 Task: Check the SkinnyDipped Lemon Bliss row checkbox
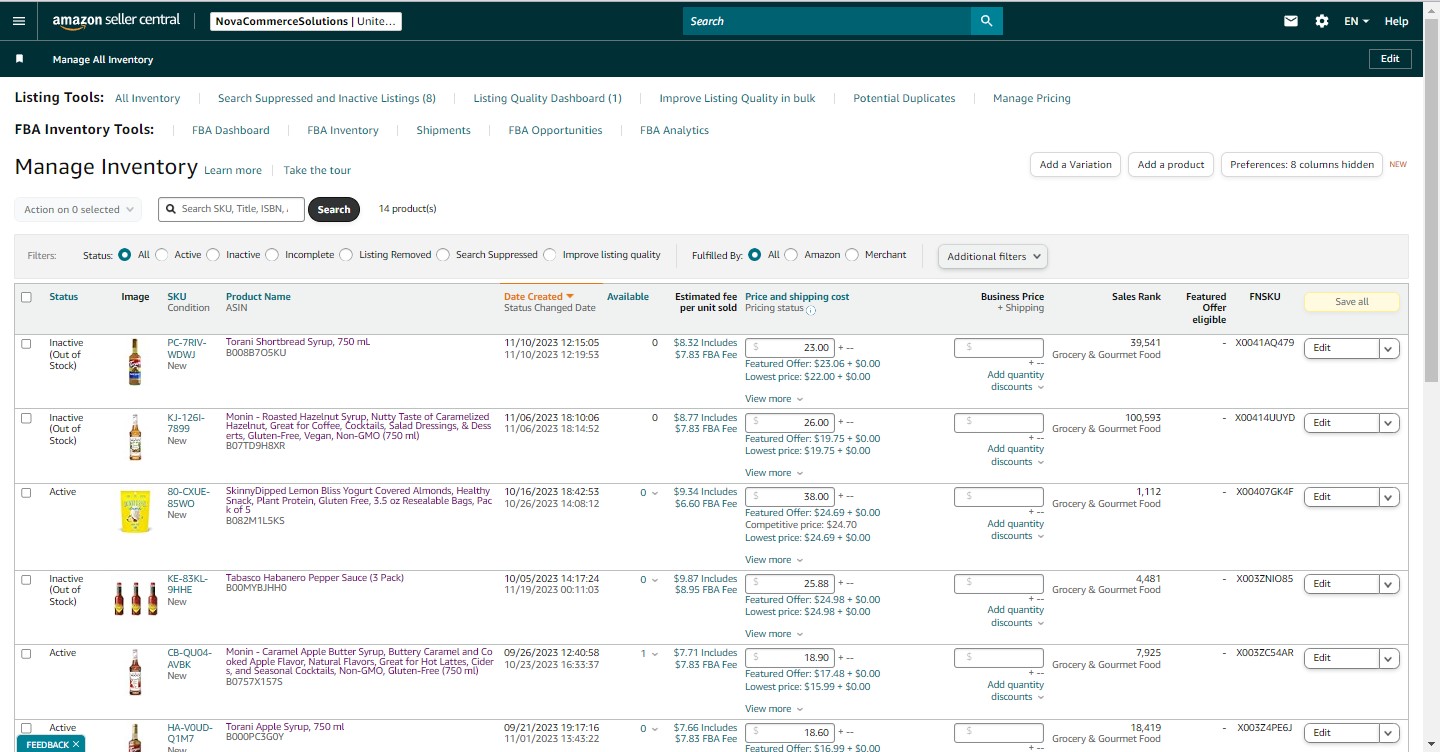pos(26,492)
